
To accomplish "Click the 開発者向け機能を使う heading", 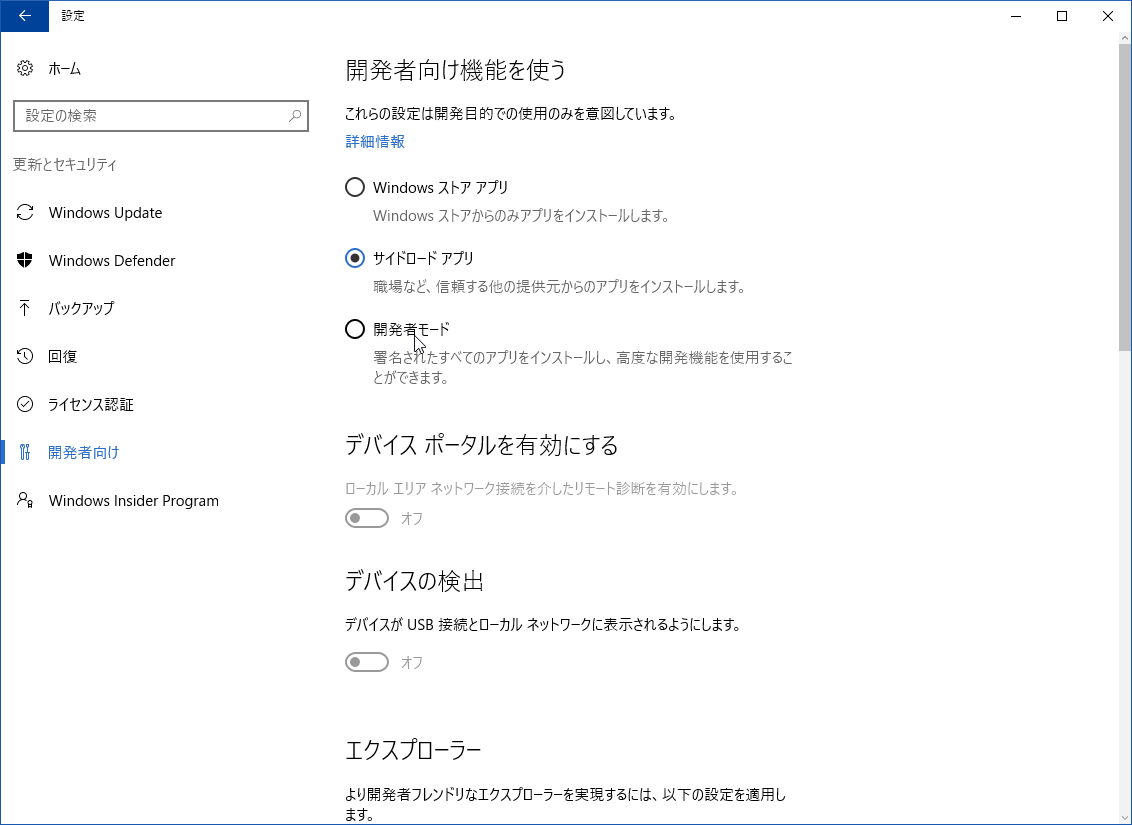I will coord(456,70).
